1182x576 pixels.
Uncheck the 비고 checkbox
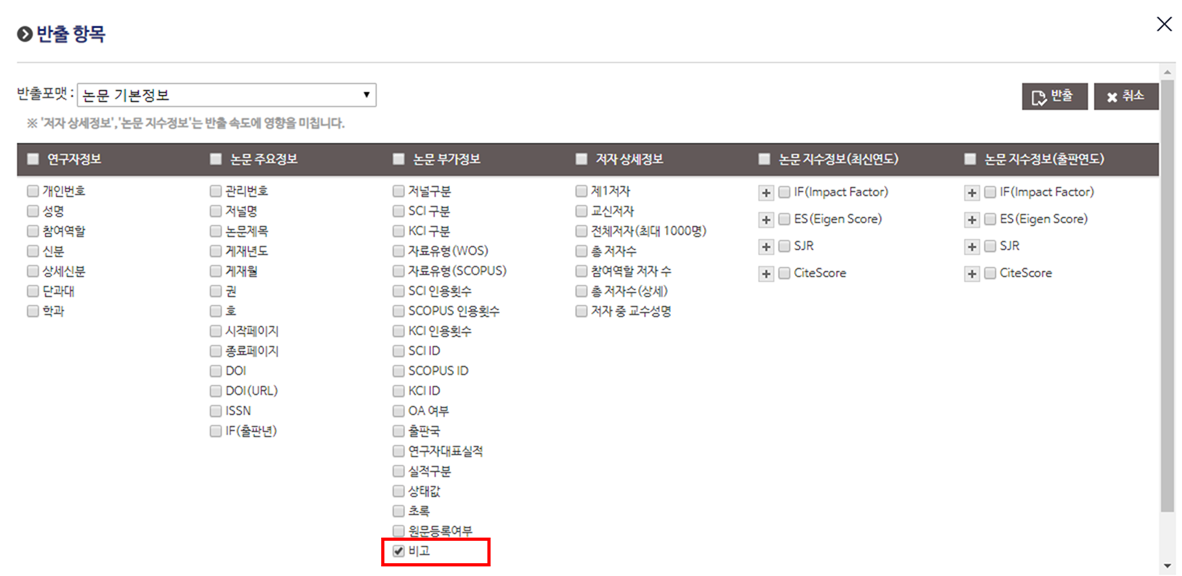coord(399,551)
